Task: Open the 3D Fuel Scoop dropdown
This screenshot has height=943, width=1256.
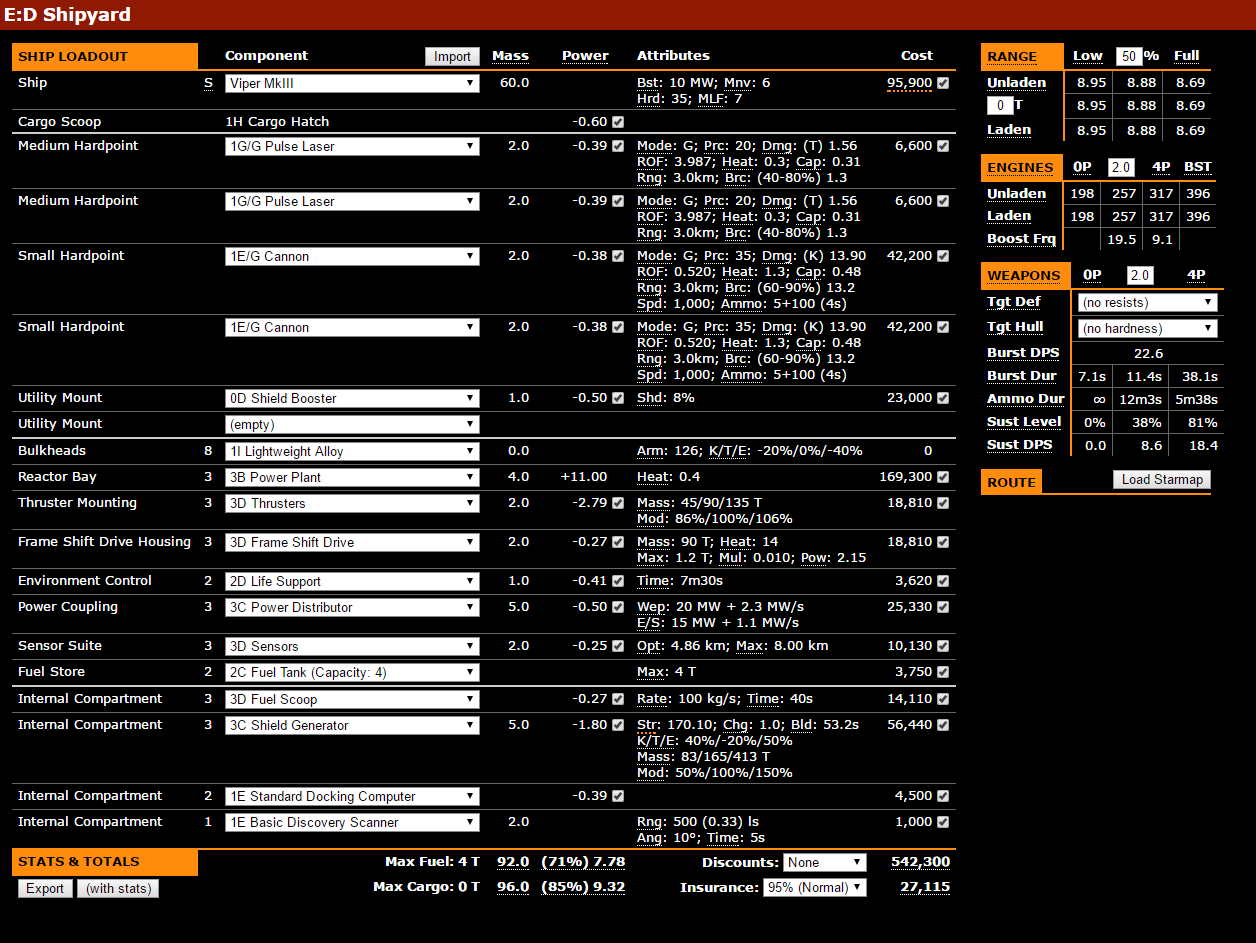Action: tap(352, 700)
